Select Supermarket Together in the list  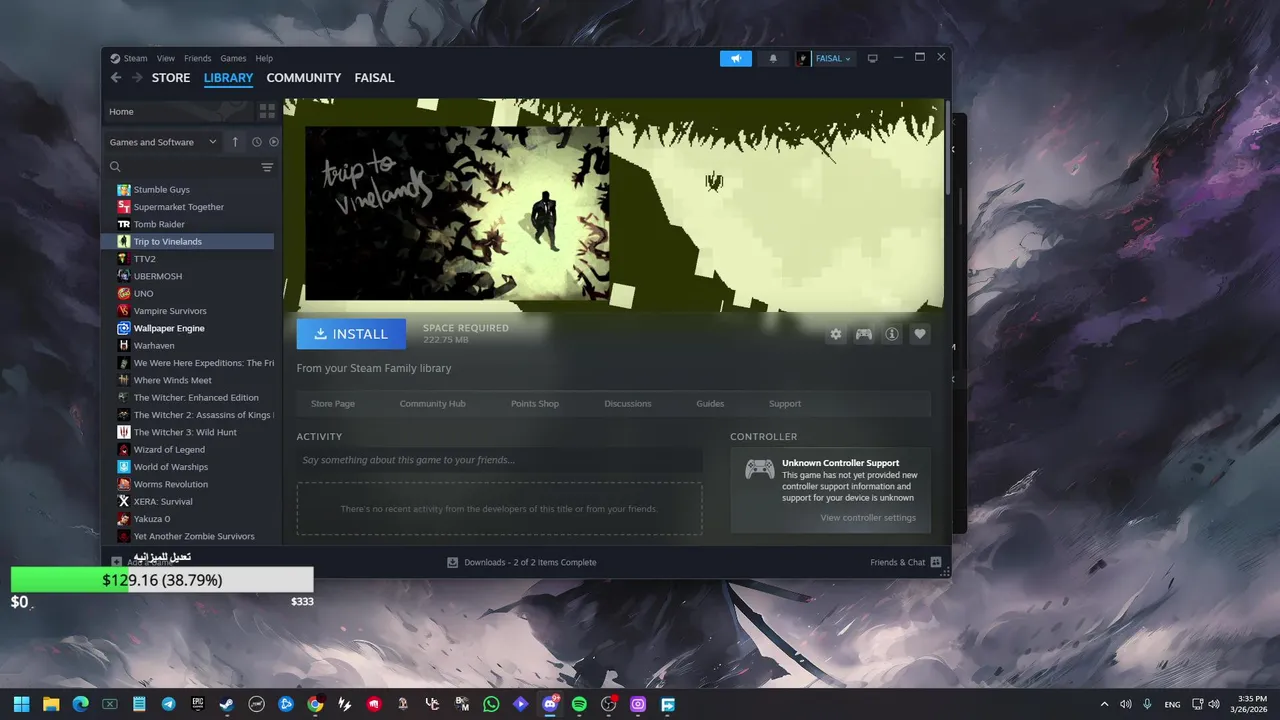pos(188,207)
